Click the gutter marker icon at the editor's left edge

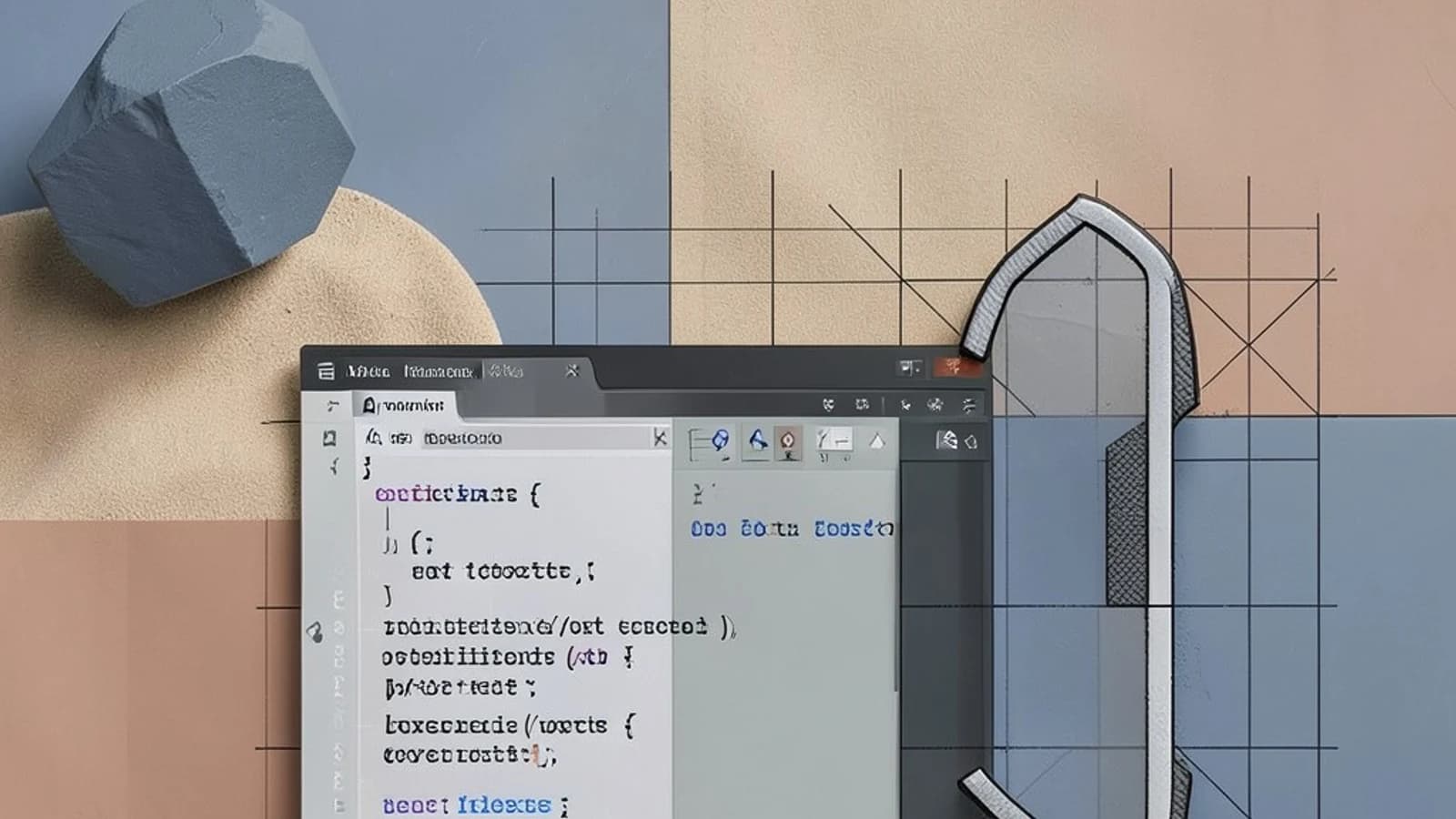click(315, 632)
